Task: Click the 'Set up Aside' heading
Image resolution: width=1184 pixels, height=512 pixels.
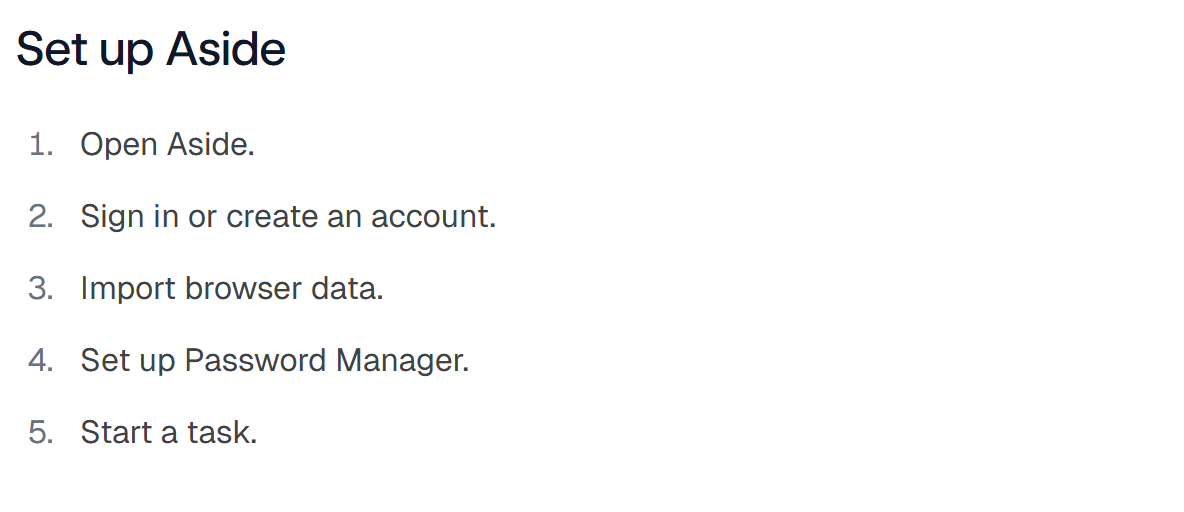Action: tap(151, 50)
